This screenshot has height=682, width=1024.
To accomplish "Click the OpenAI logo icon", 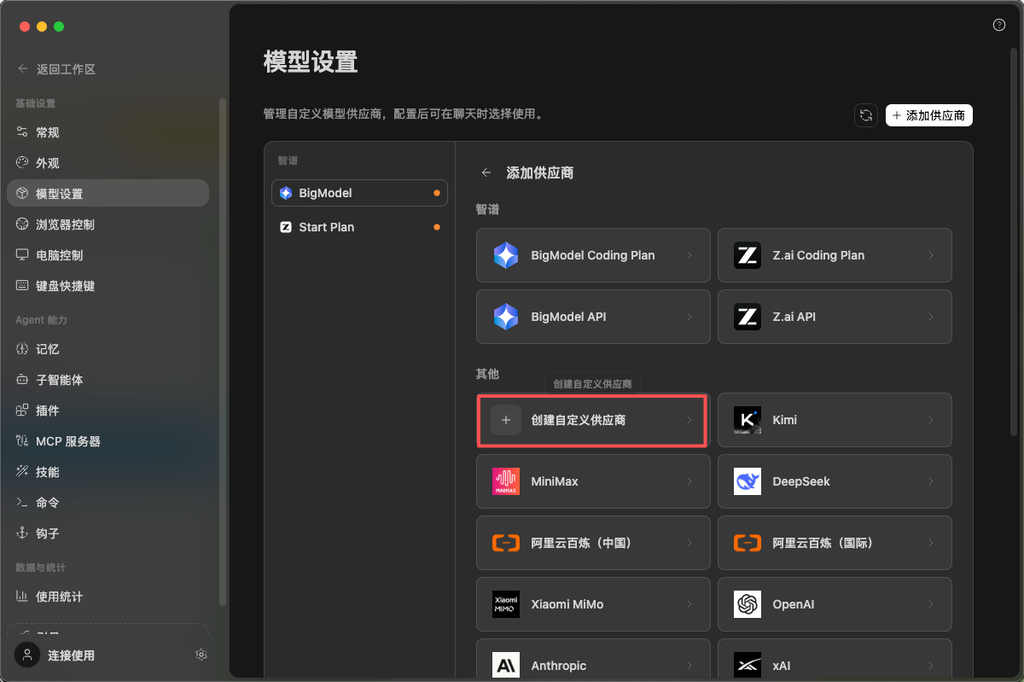I will point(747,604).
